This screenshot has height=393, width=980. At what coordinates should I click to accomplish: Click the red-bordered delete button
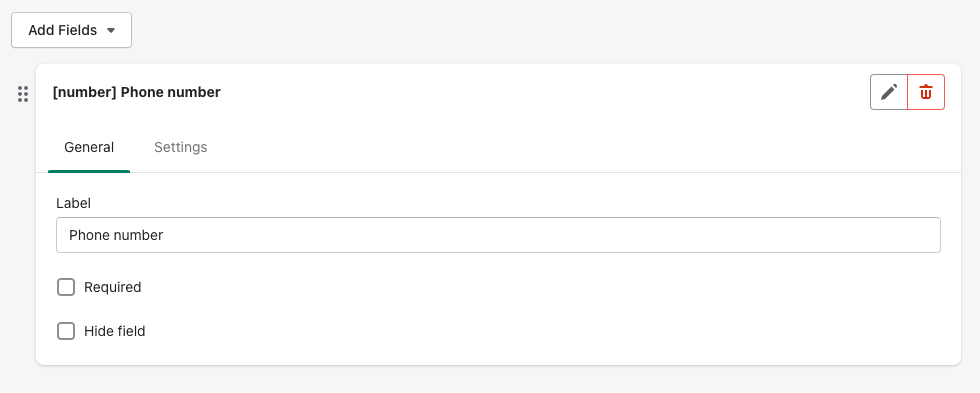926,92
